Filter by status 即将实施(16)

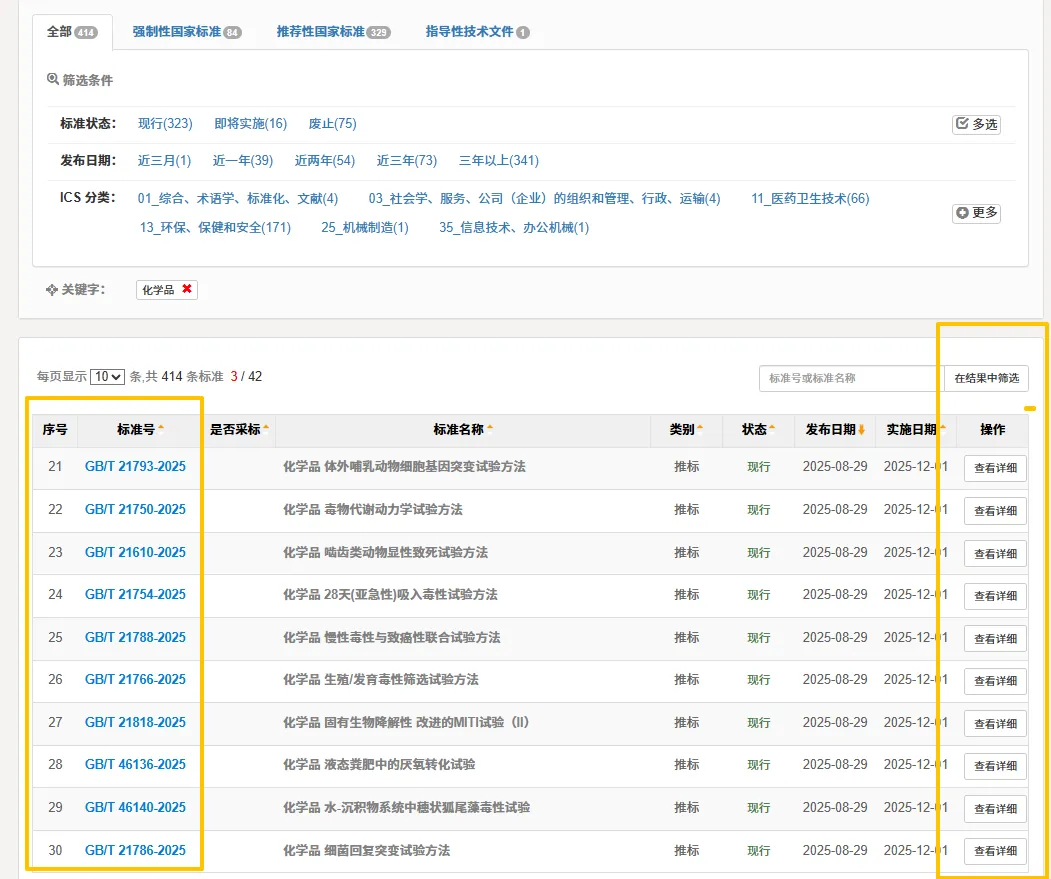251,123
